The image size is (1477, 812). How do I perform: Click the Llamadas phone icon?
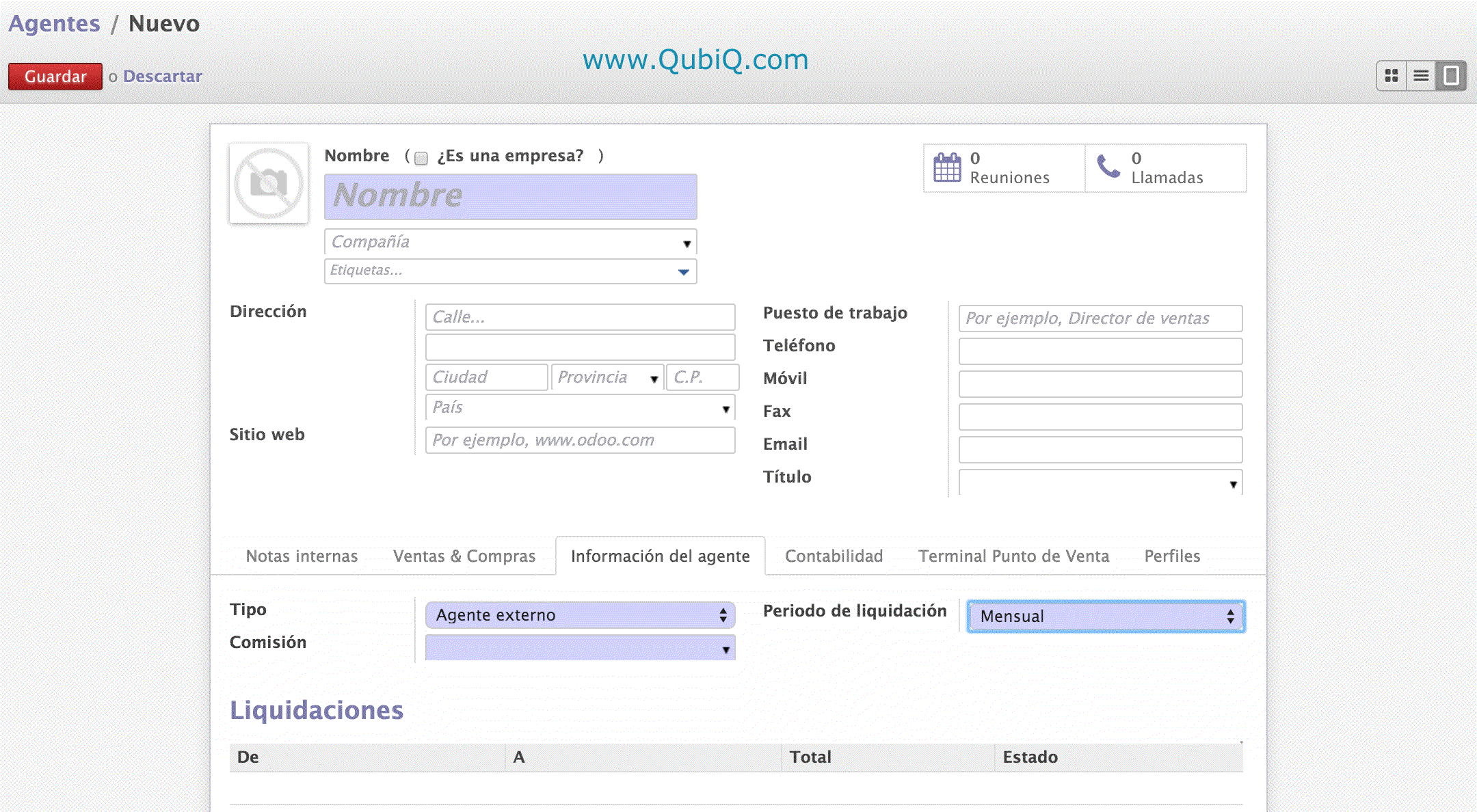(x=1108, y=167)
